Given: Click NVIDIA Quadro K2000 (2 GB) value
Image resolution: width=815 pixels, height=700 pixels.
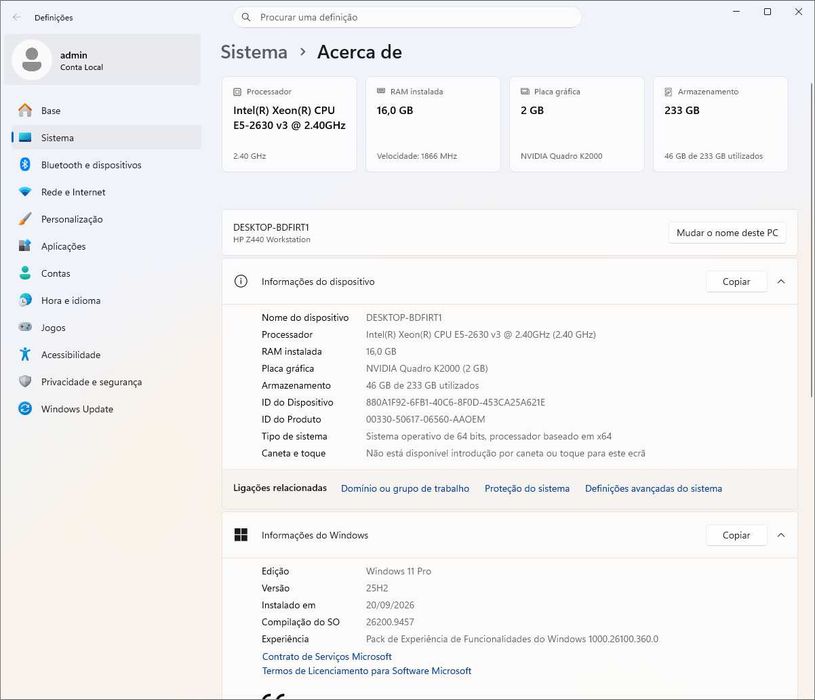Looking at the screenshot, I should click(427, 368).
